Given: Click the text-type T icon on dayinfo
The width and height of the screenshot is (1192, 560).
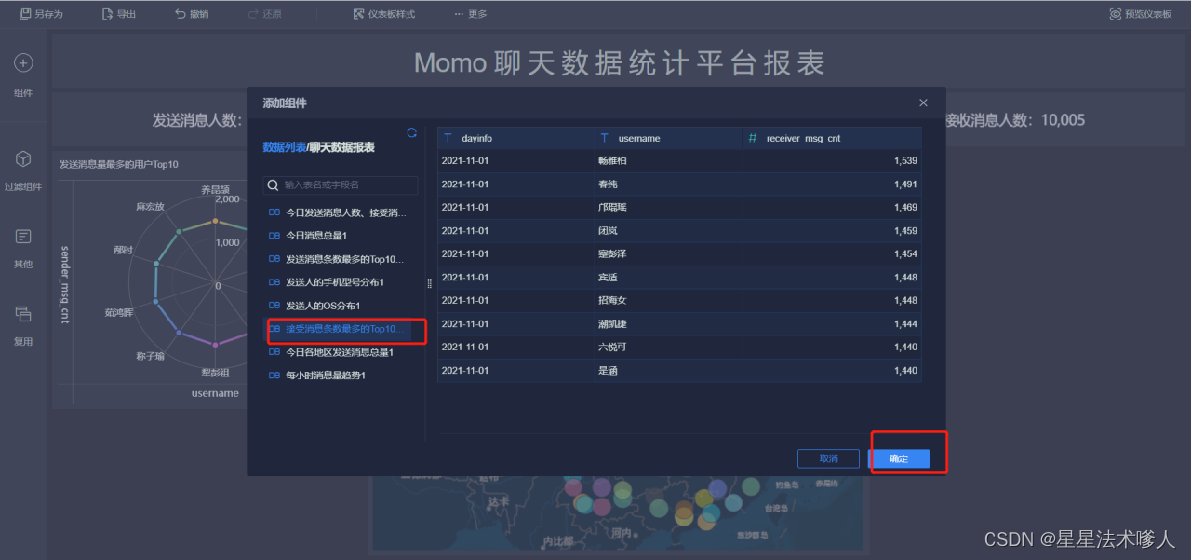Looking at the screenshot, I should 449,138.
